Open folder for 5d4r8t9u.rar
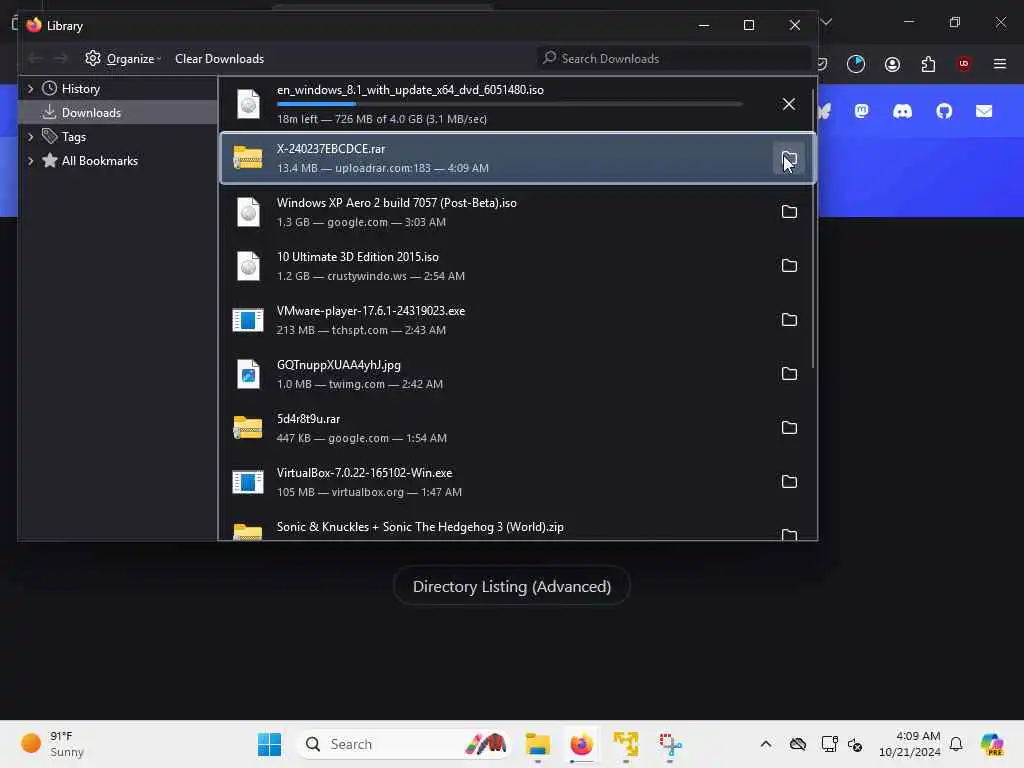The height and width of the screenshot is (768, 1024). click(789, 428)
